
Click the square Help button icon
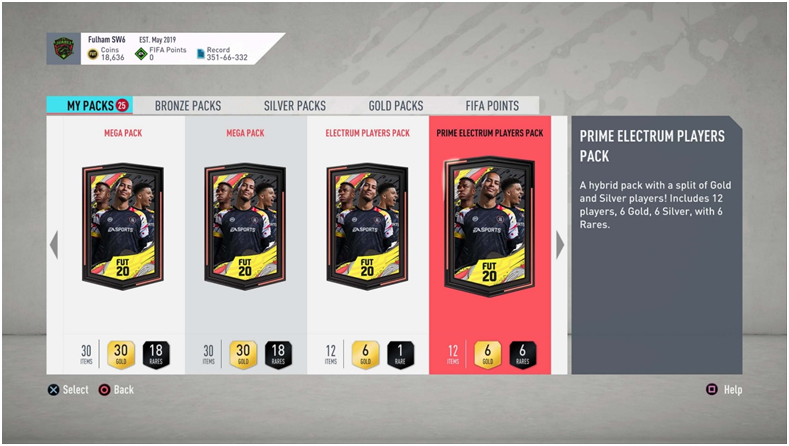pyautogui.click(x=712, y=389)
